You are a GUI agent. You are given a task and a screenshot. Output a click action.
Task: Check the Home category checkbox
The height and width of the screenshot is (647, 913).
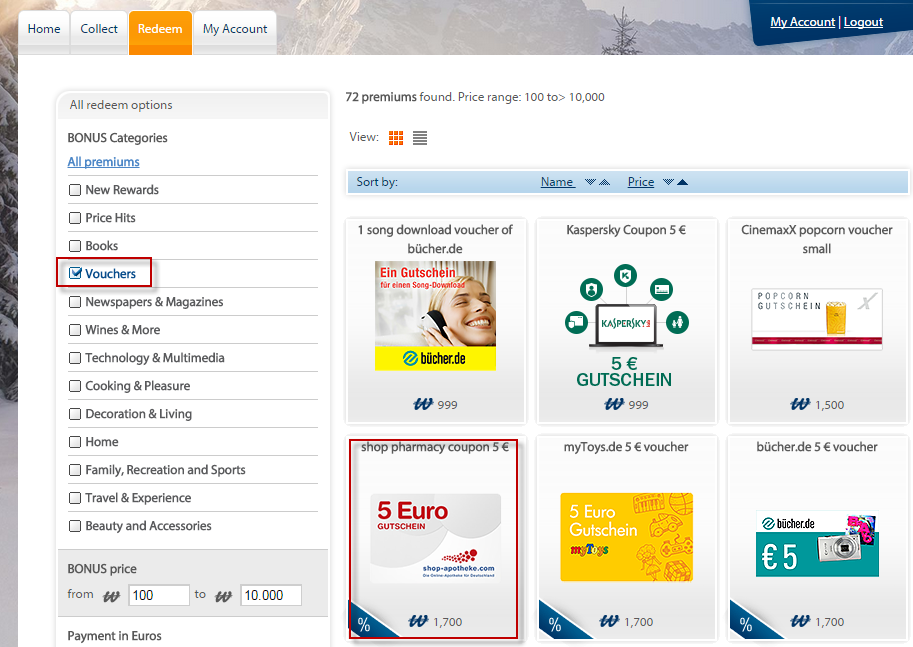click(75, 441)
